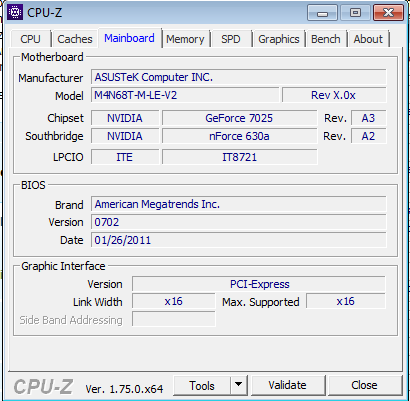The height and width of the screenshot is (401, 410).
Task: Click the PCI-Express version field
Action: pos(259,284)
